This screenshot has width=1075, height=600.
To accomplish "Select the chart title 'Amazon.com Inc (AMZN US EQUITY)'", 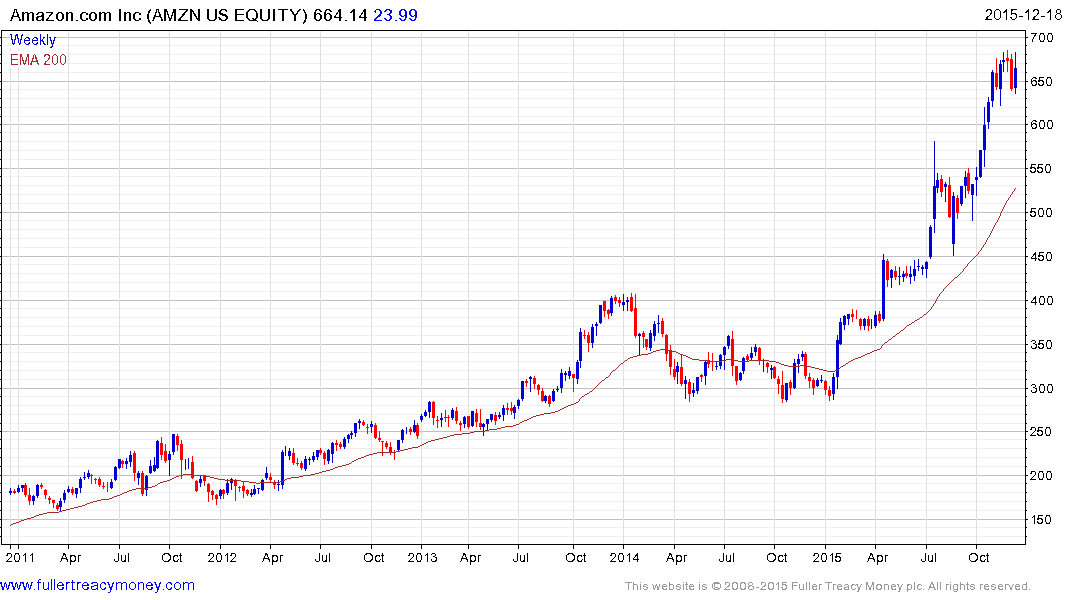I will (x=159, y=15).
